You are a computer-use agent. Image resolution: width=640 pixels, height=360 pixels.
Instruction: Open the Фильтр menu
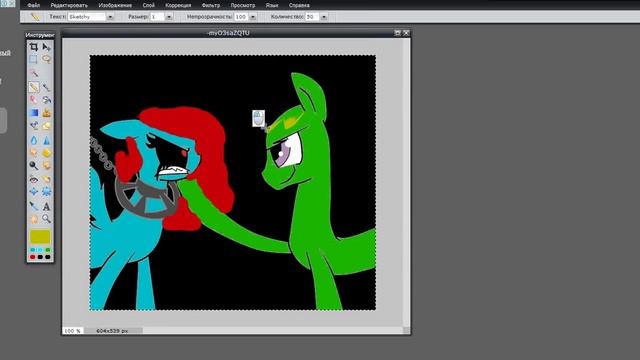[x=211, y=5]
